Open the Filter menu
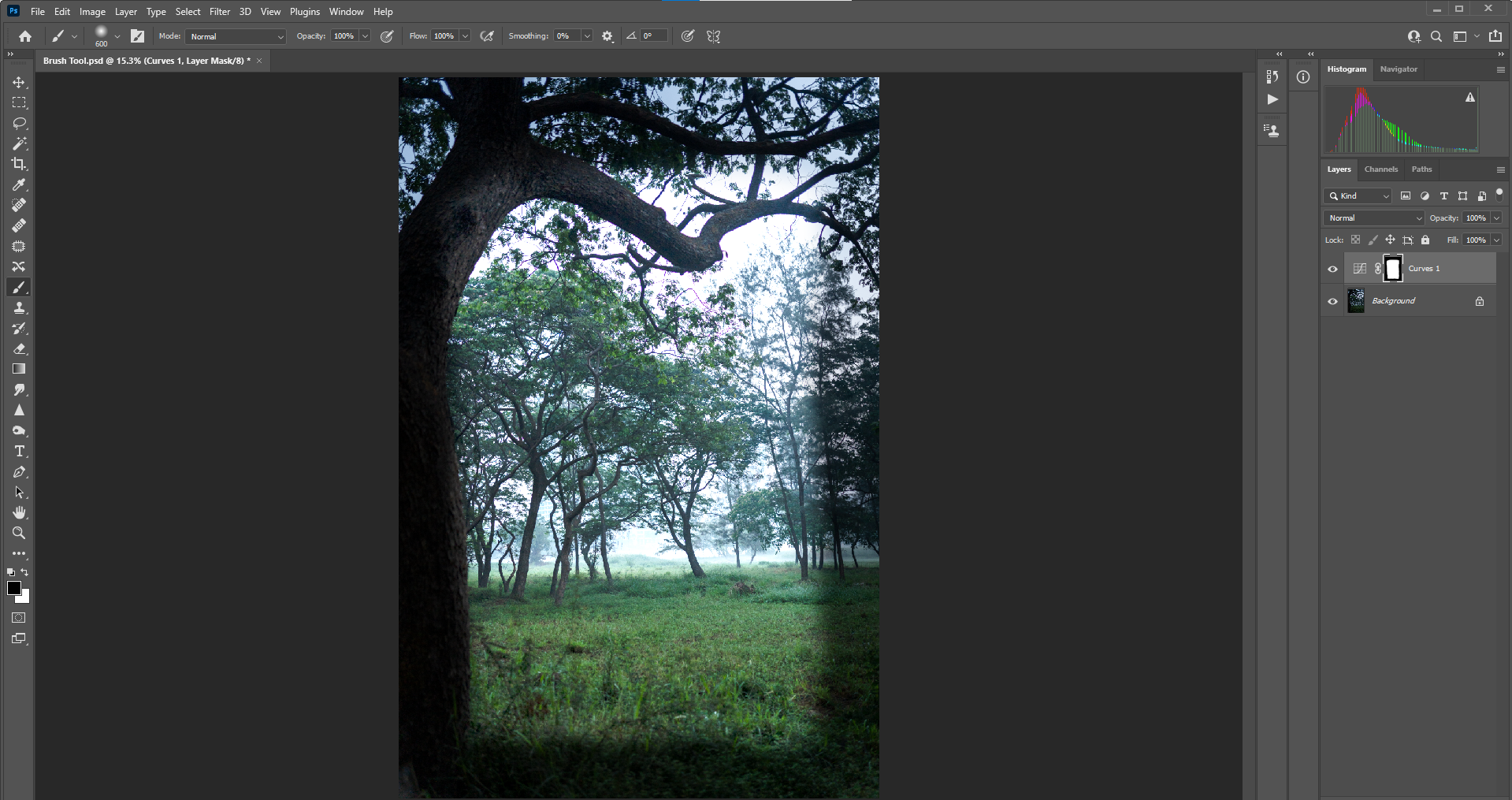Image resolution: width=1512 pixels, height=800 pixels. click(x=219, y=12)
